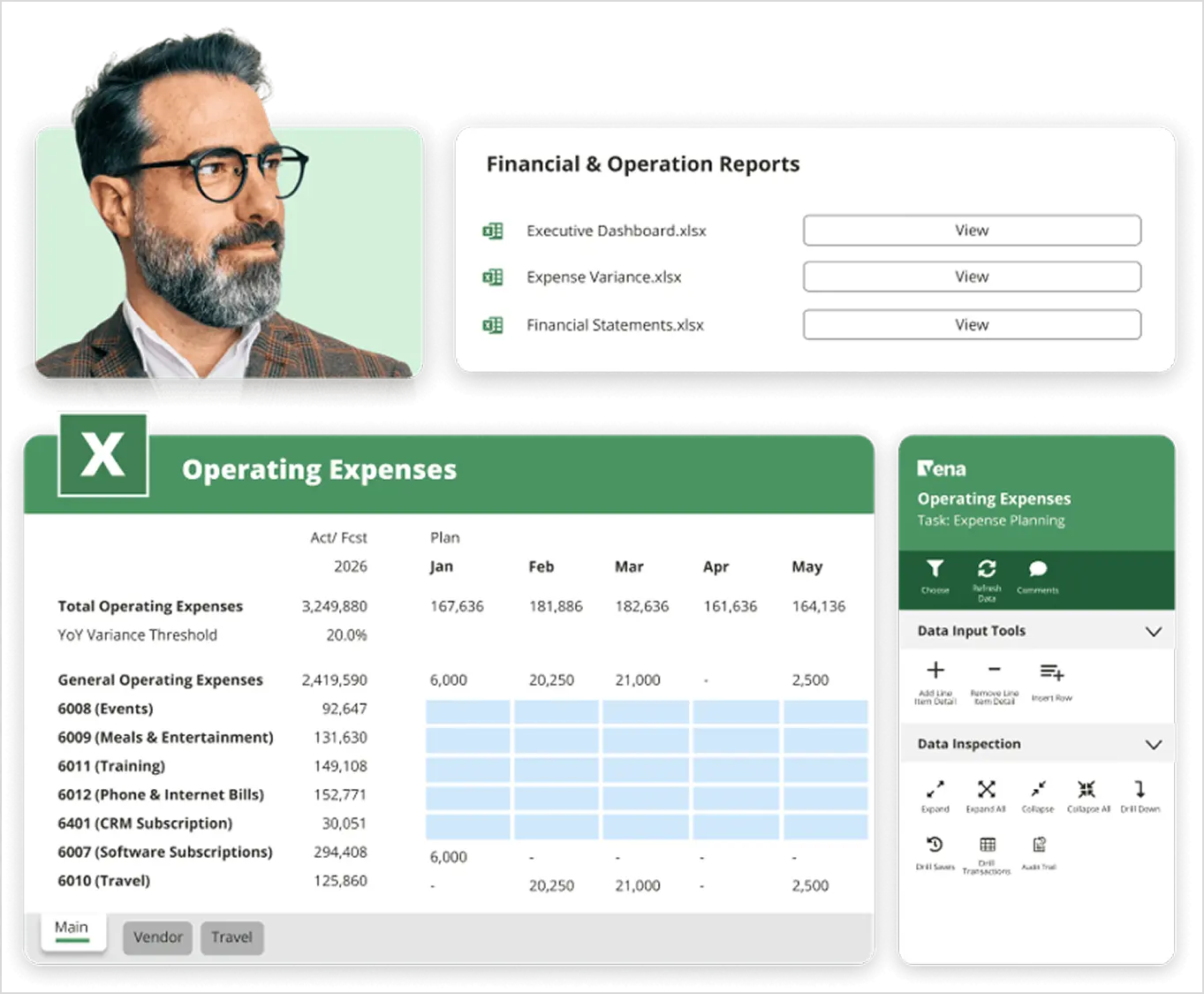Click the Vena logo in side panel
The image size is (1204, 994).
942,468
